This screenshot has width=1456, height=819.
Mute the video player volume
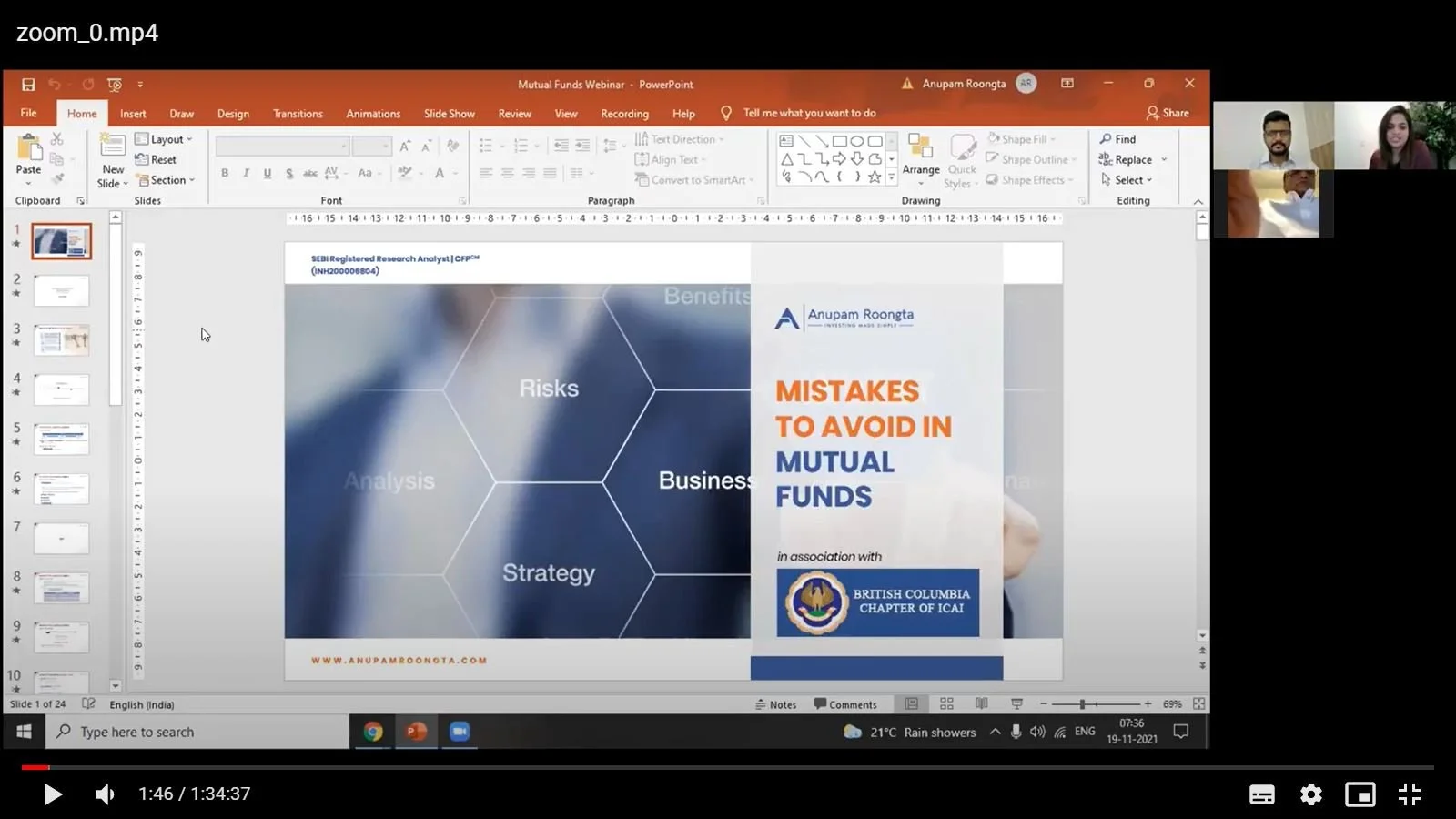pyautogui.click(x=105, y=794)
